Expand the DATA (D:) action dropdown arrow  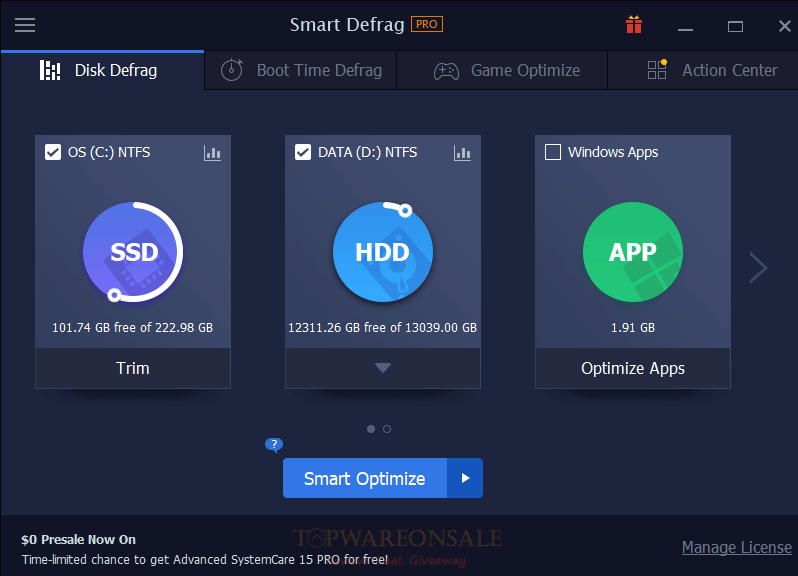tap(383, 368)
